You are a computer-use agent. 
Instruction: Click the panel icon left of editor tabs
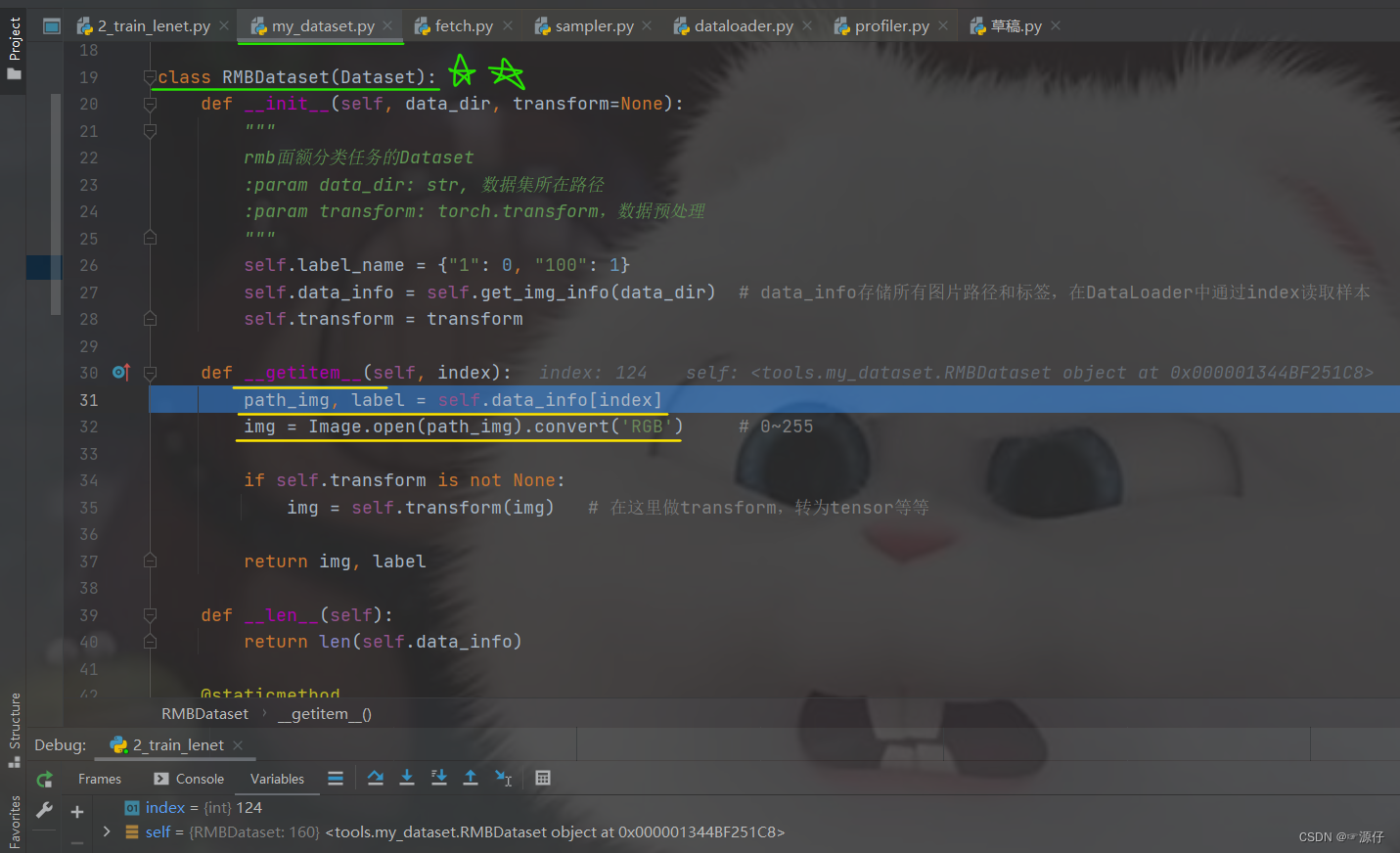coord(52,26)
